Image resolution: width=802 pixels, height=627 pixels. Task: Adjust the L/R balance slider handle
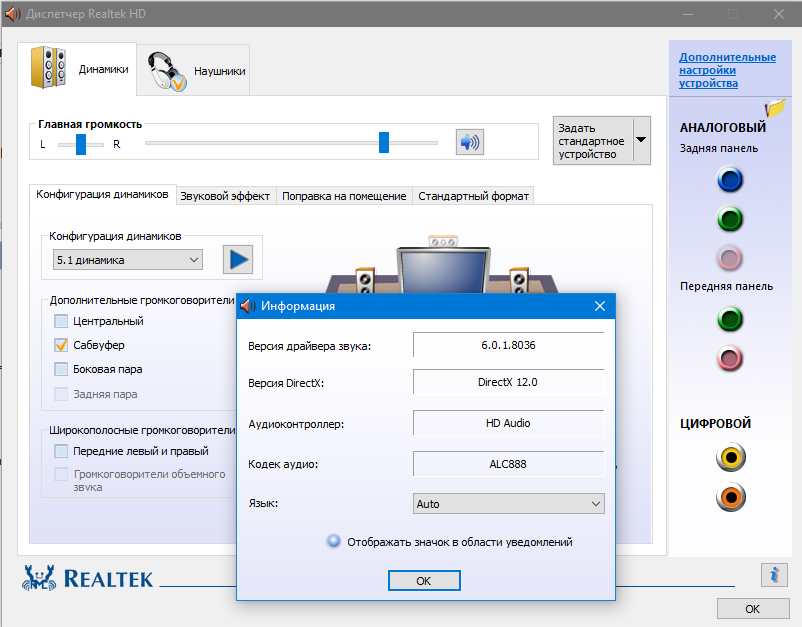click(x=81, y=144)
